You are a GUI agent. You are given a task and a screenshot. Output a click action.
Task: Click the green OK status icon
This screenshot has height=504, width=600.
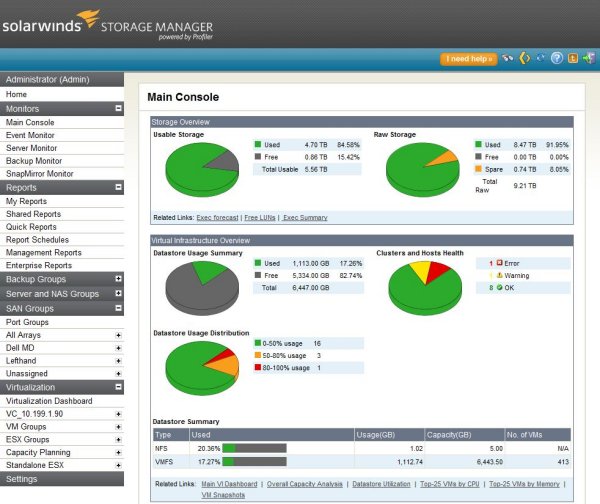click(x=499, y=287)
